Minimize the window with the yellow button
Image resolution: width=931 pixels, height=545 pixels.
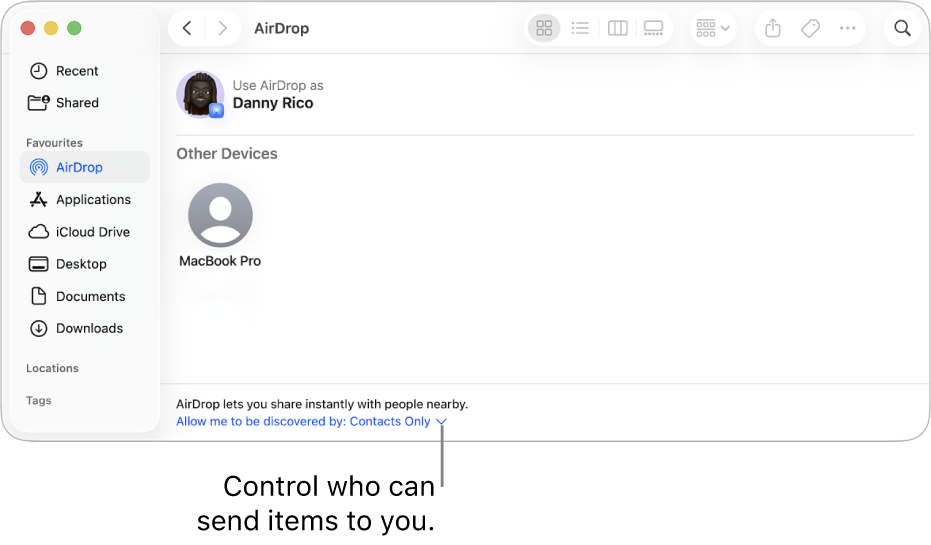51,28
